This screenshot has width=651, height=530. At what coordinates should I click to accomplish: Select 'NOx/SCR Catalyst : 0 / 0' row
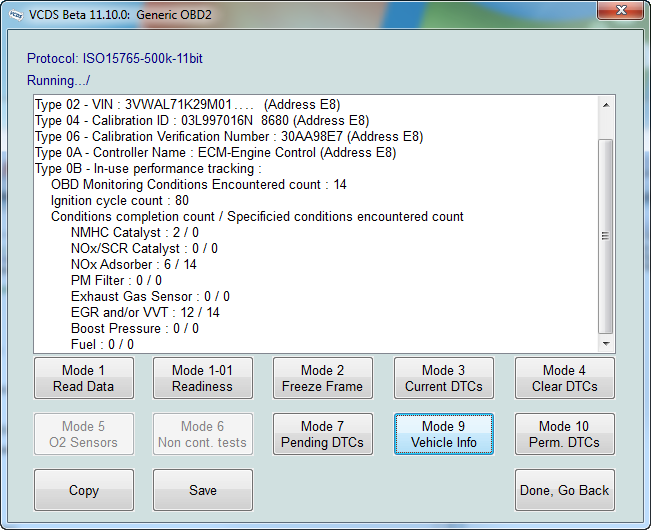[144, 248]
